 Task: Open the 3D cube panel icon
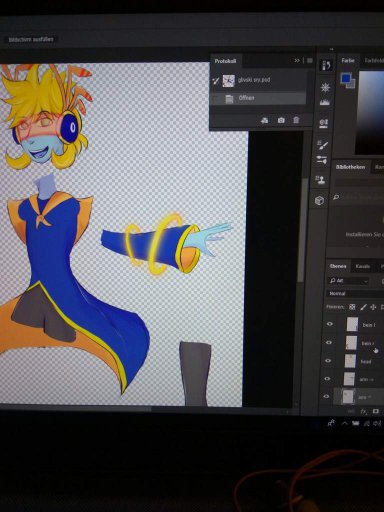coord(319,200)
